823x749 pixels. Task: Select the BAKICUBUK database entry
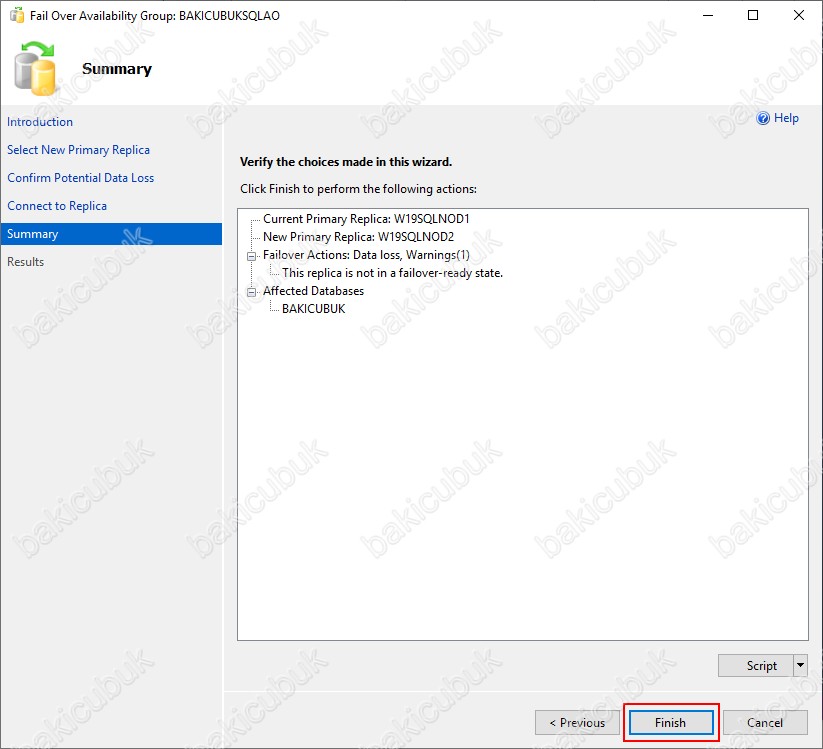click(313, 309)
